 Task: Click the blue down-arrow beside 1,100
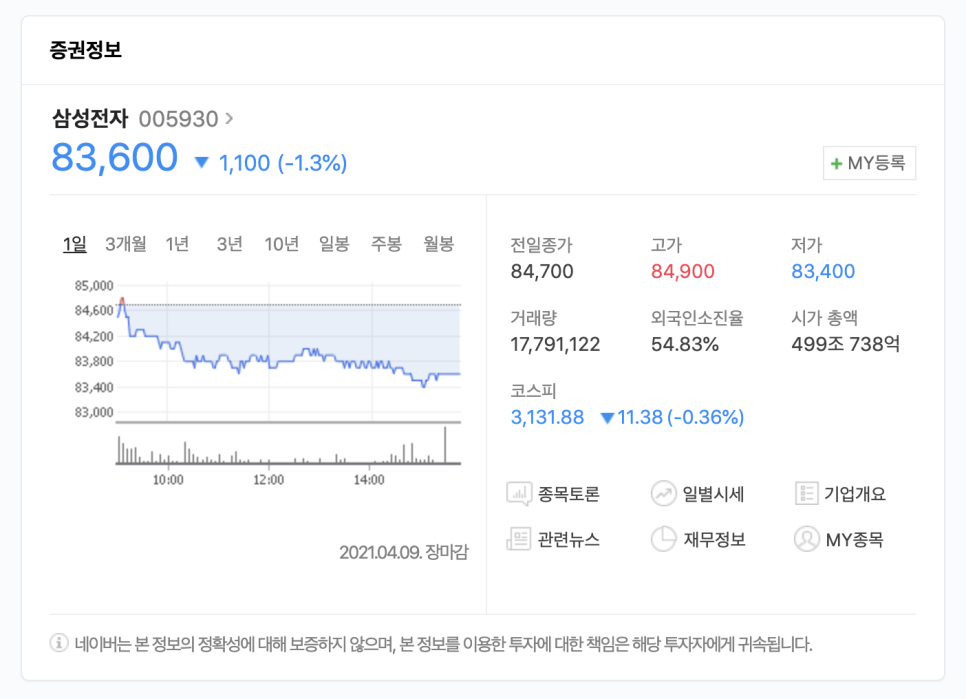[201, 163]
